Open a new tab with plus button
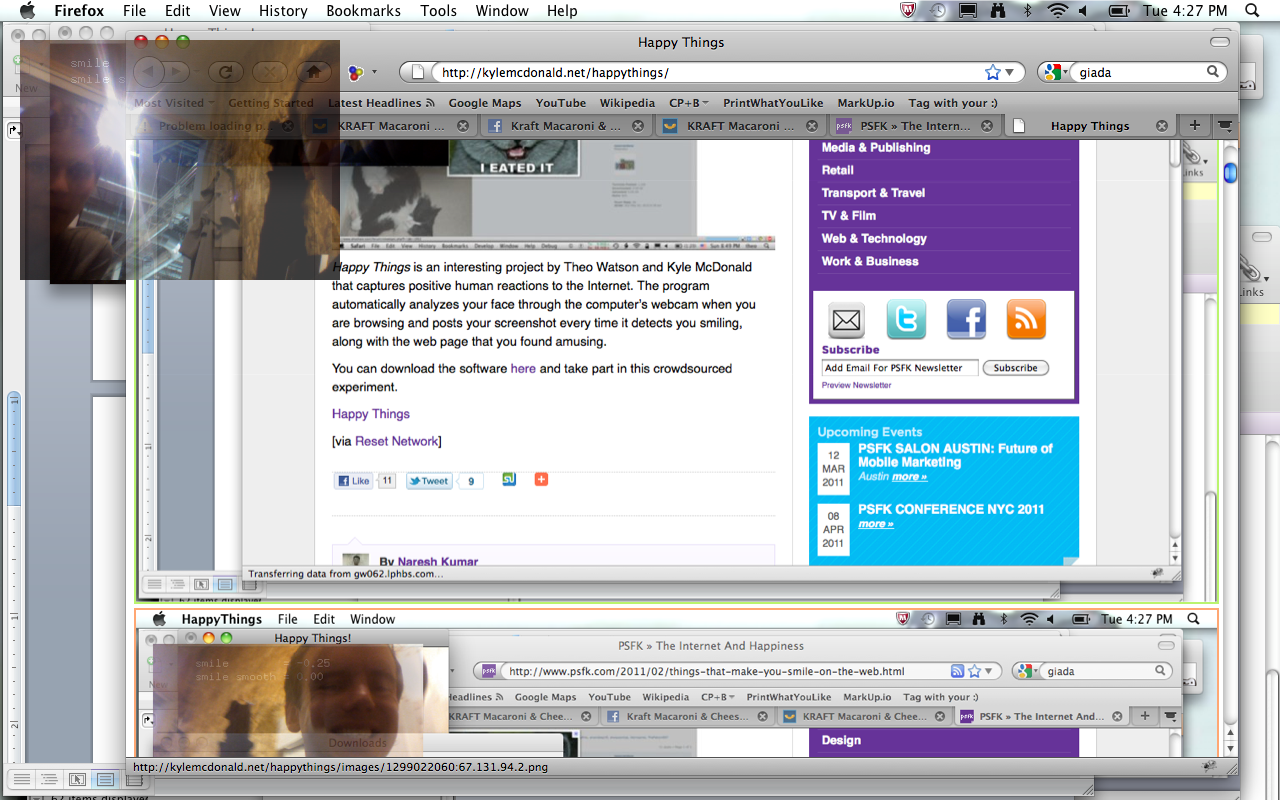 (x=1194, y=126)
